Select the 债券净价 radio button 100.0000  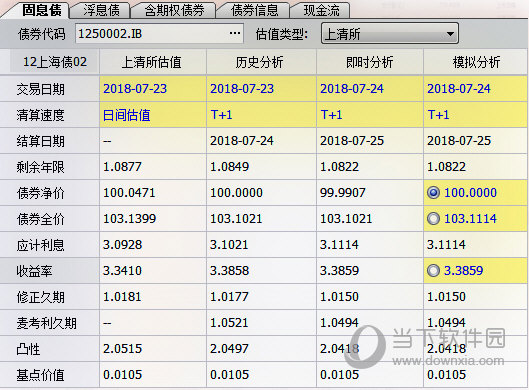pos(433,193)
